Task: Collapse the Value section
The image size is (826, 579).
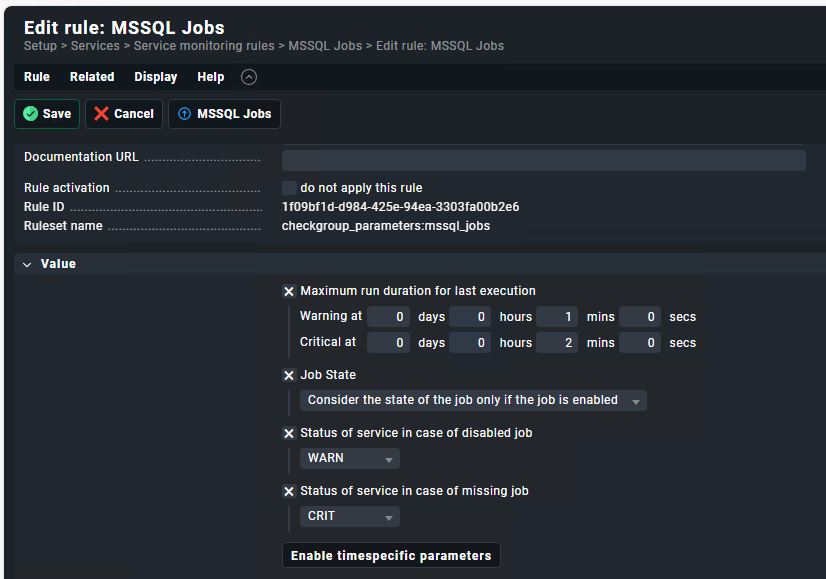Action: coord(27,264)
